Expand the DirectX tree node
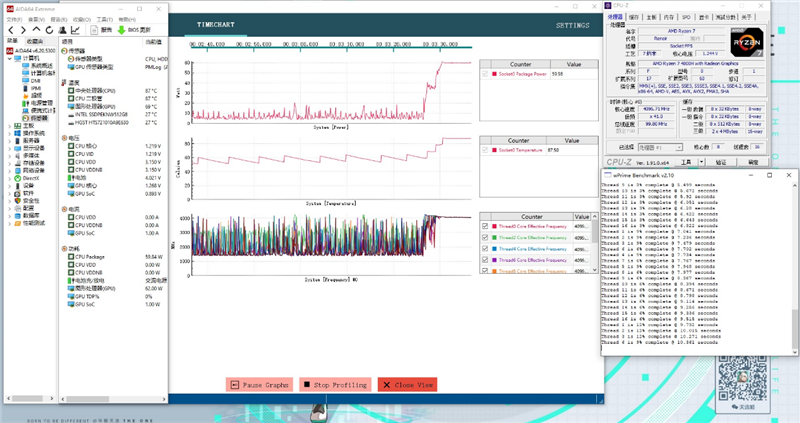The height and width of the screenshot is (423, 800). tap(9, 178)
